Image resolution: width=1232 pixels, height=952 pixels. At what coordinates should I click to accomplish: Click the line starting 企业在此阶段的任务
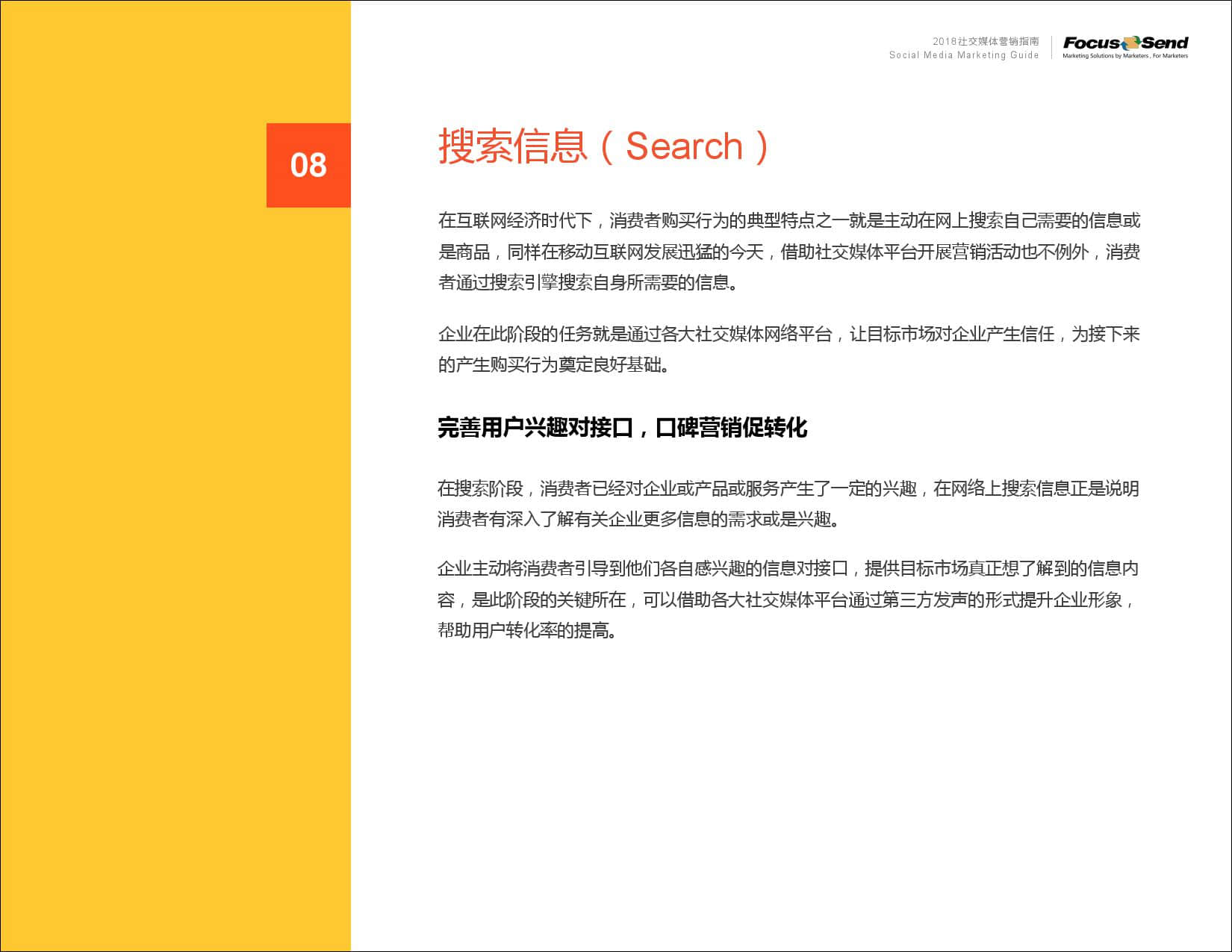click(x=789, y=334)
